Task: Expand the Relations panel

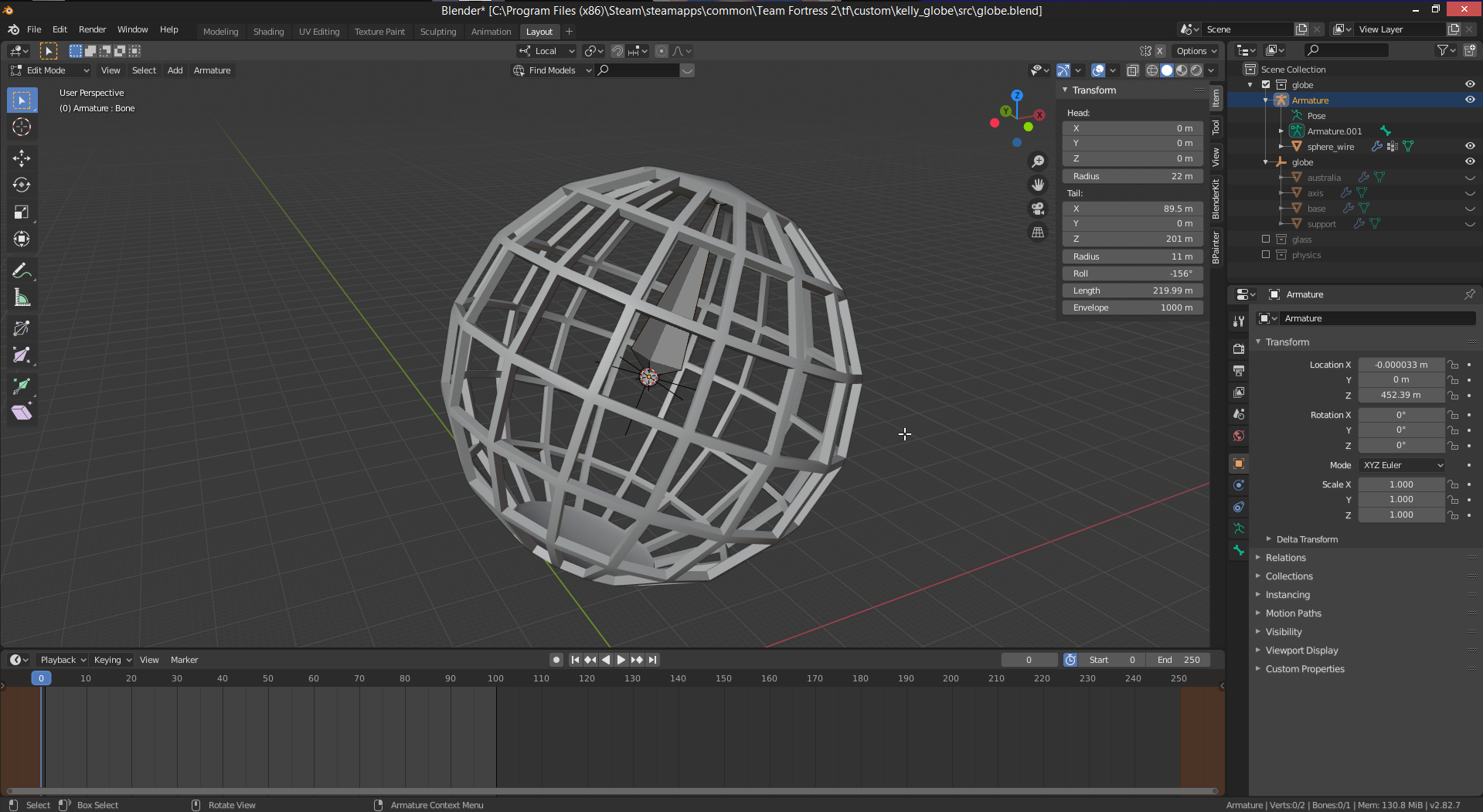Action: tap(1285, 558)
